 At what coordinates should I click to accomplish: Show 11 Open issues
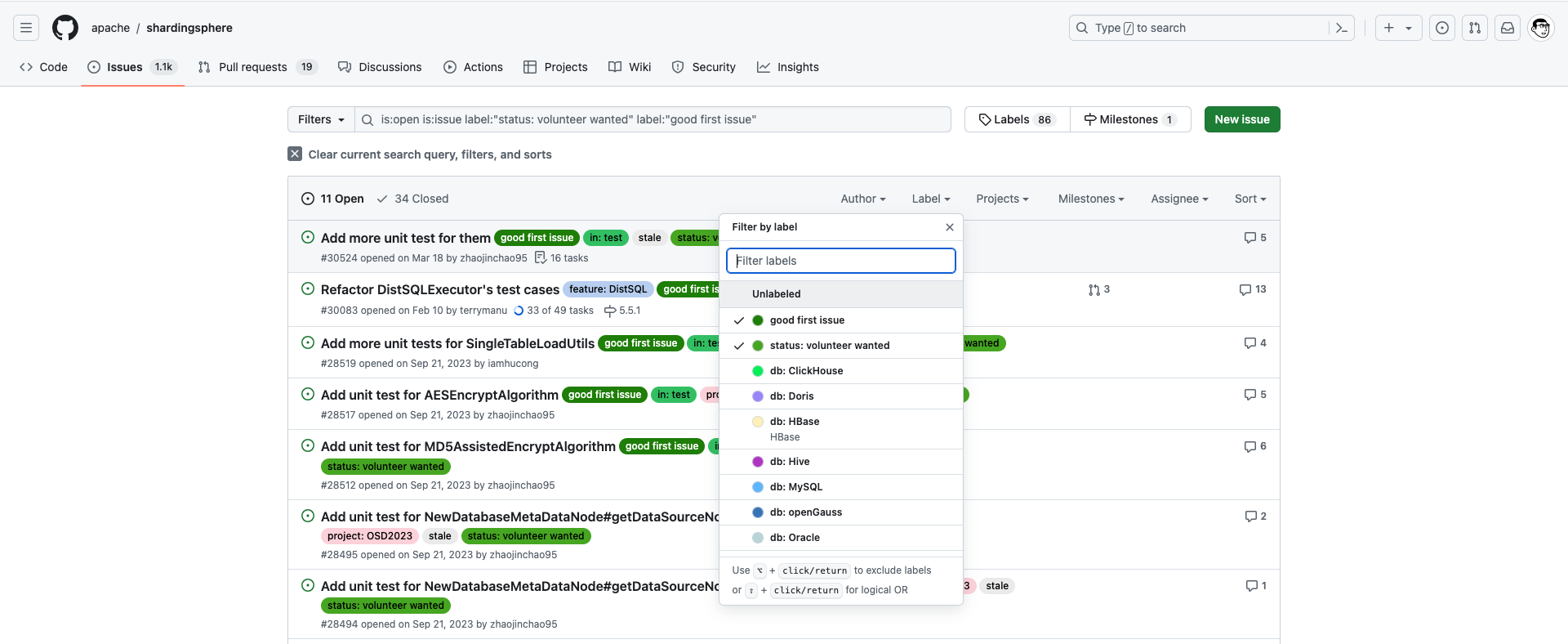coord(332,199)
